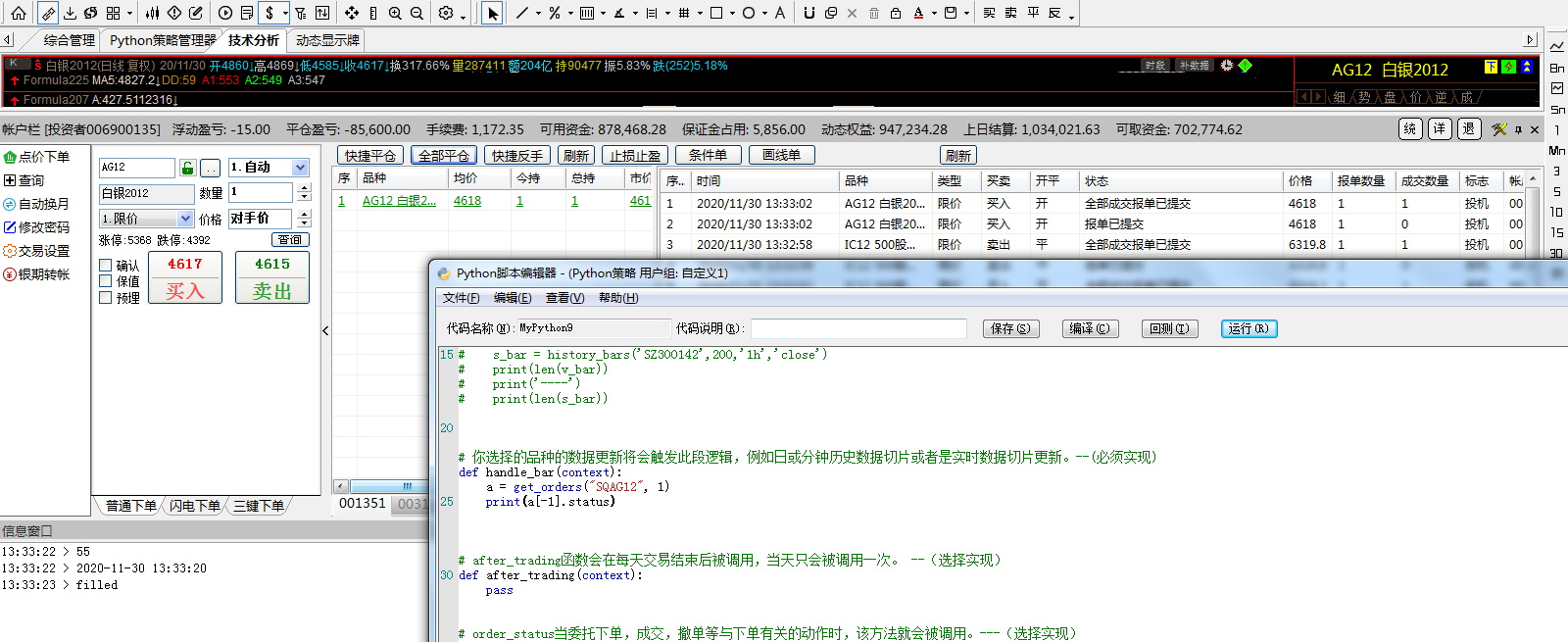Viewport: 1568px width, 642px height.
Task: Click the green padlock beside AG12 field
Action: pos(188,168)
